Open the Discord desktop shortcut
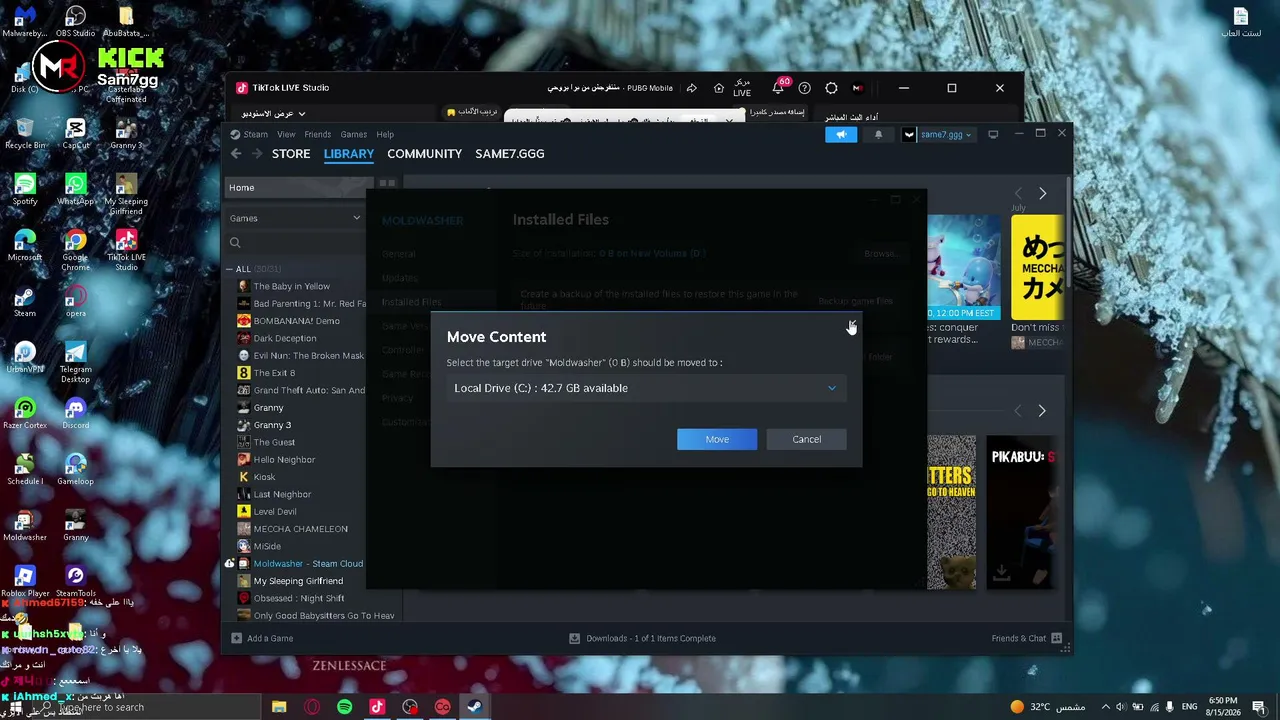The height and width of the screenshot is (720, 1280). [x=75, y=413]
